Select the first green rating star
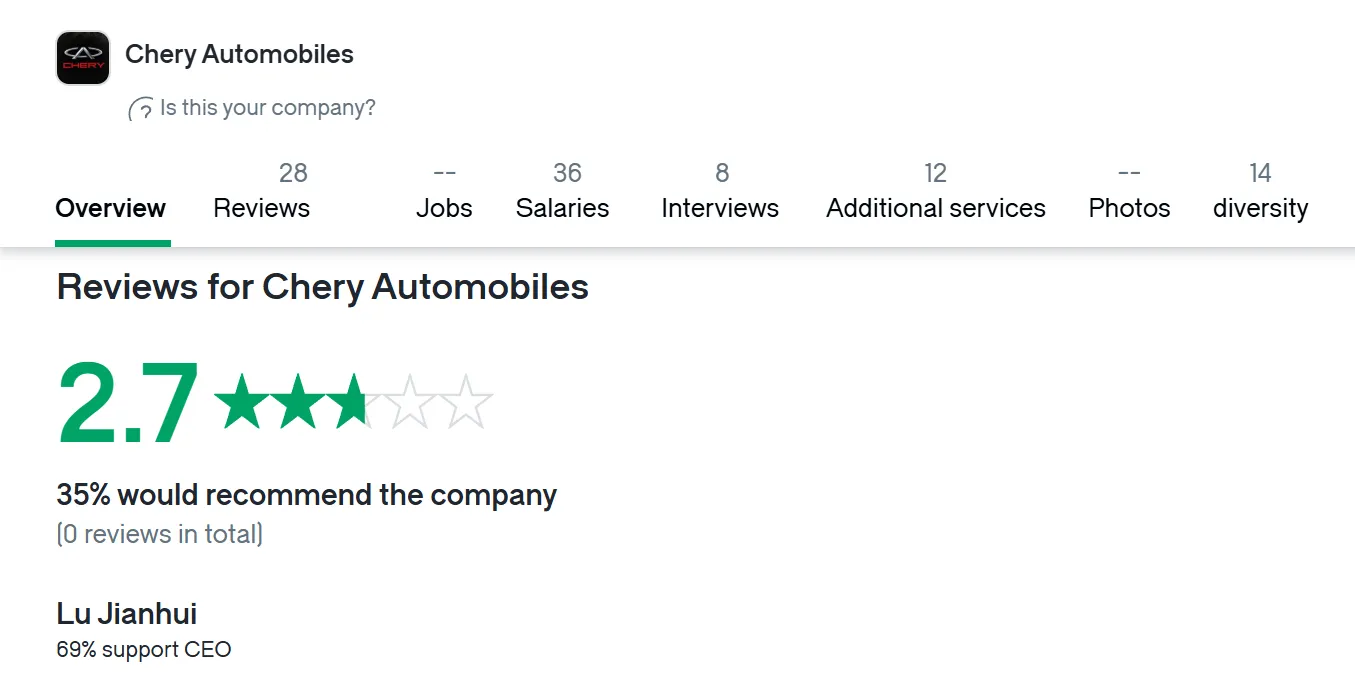Viewport: 1355px width, 696px height. tap(242, 401)
